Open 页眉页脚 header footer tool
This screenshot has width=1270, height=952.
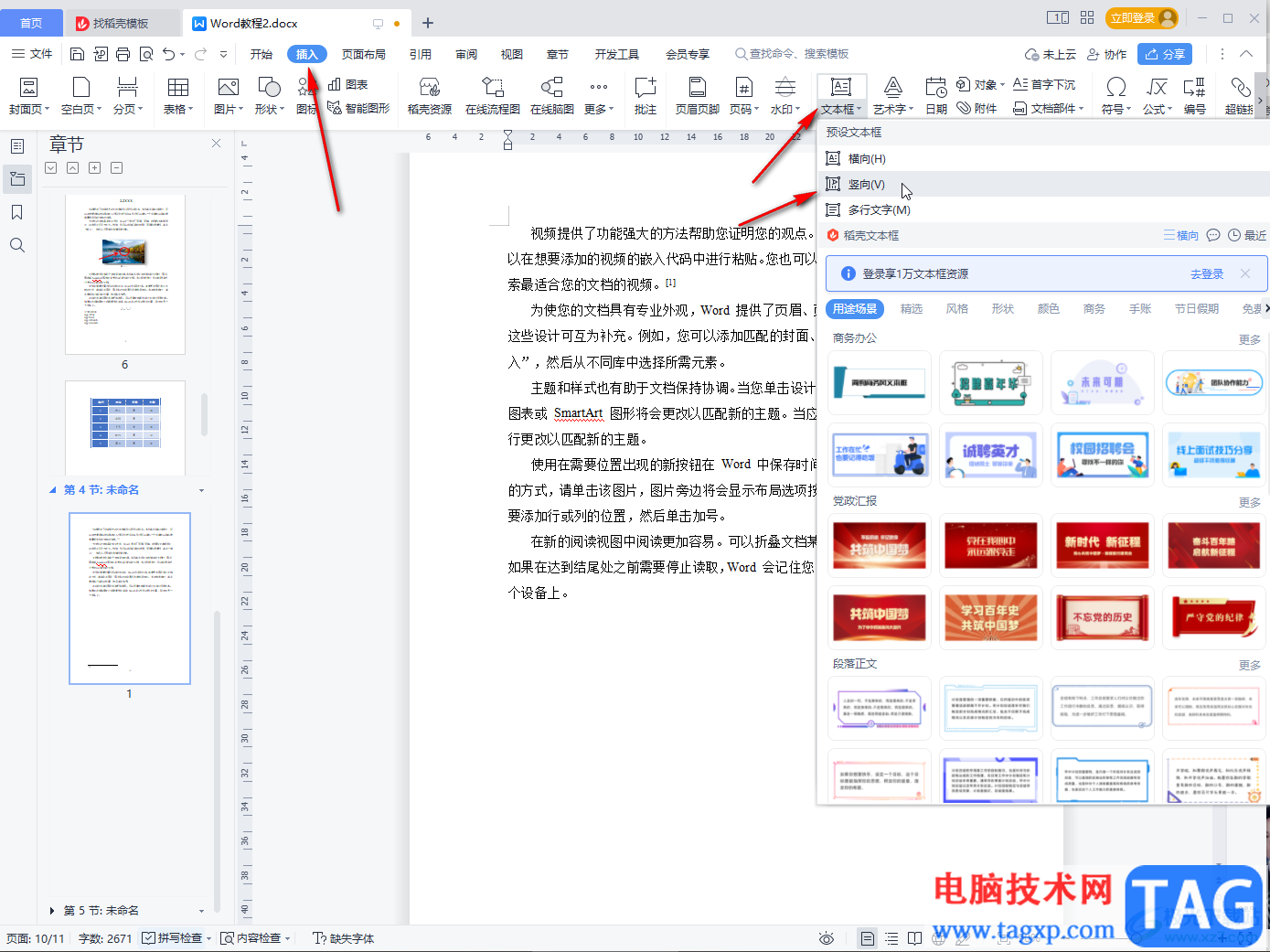[x=698, y=96]
